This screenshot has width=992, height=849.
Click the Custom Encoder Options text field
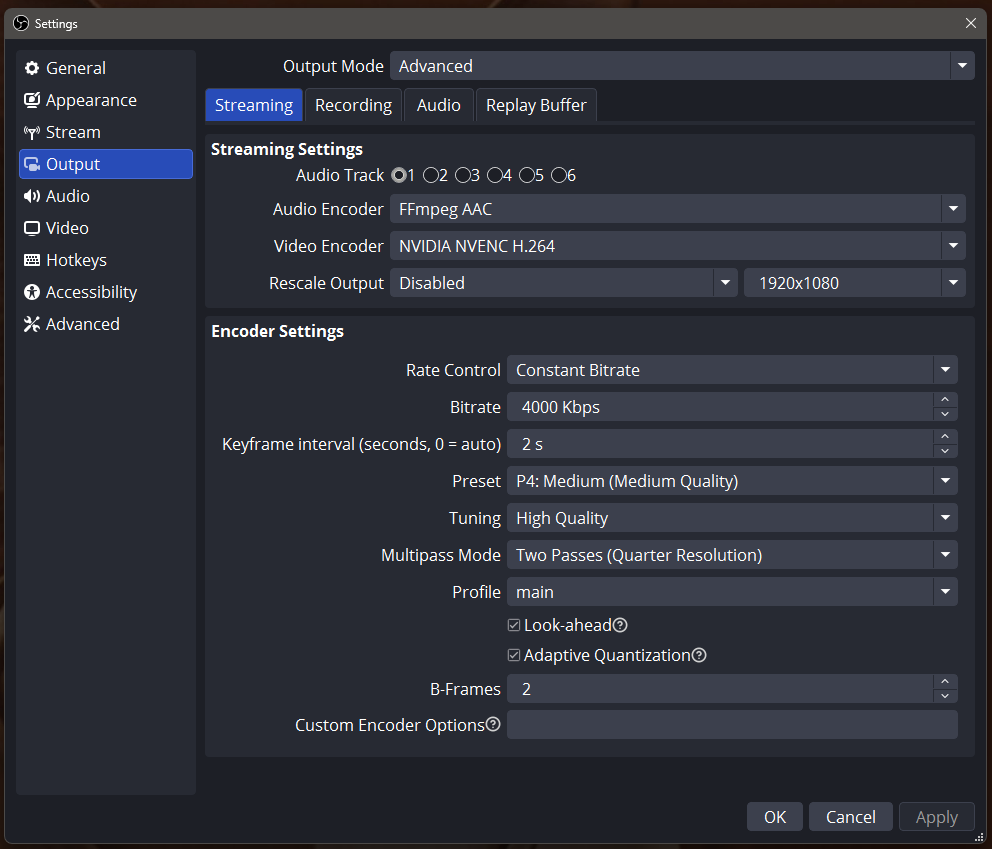[731, 725]
